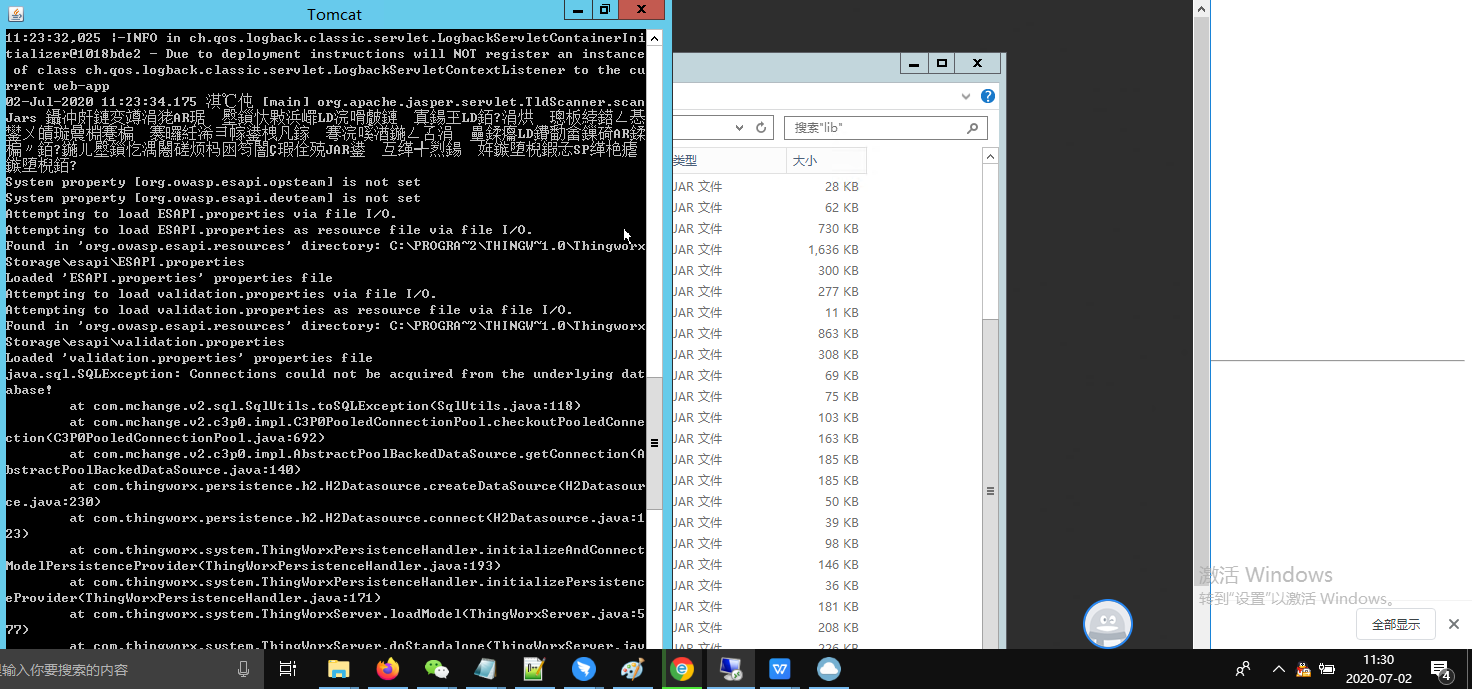
Task: Select the file row sized 300 KB
Action: point(769,271)
